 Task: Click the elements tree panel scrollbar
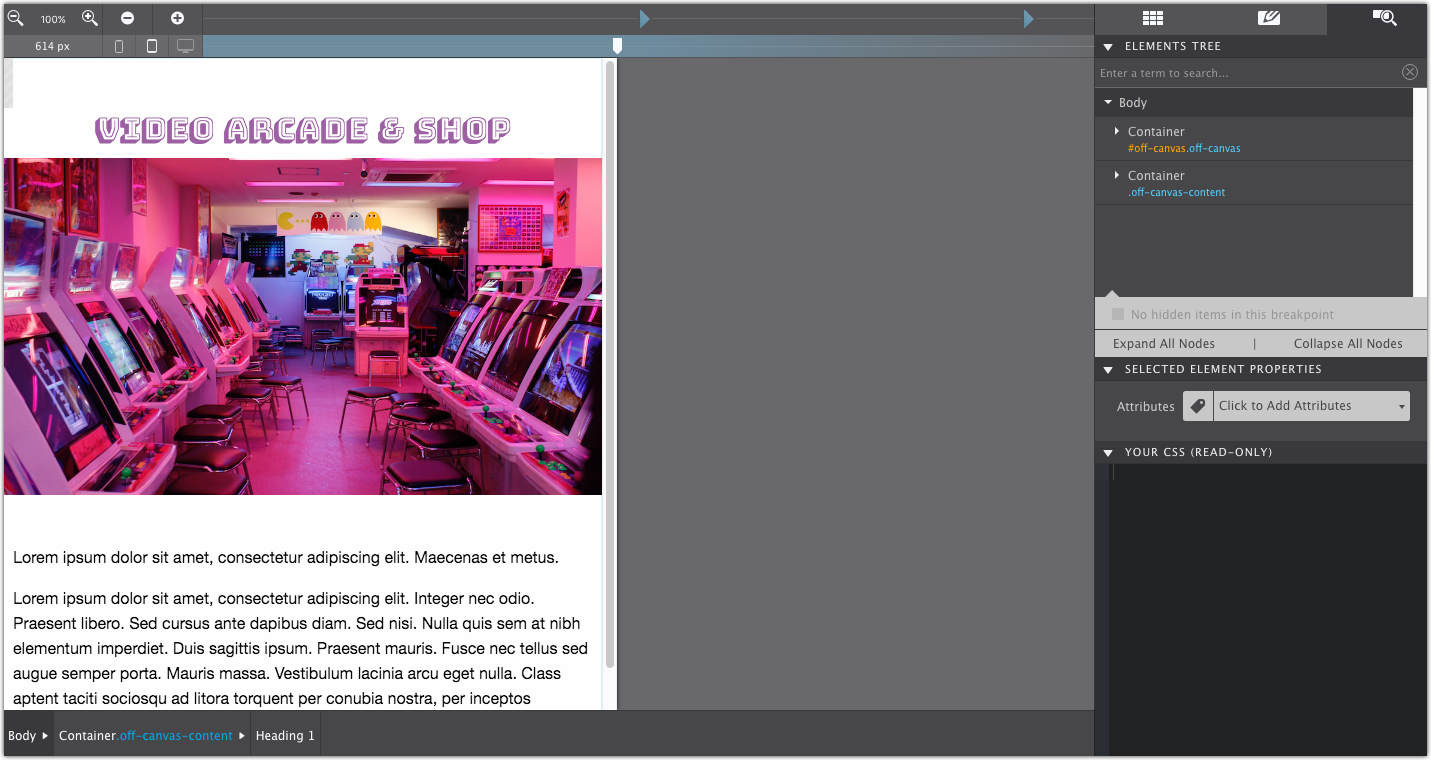(x=1420, y=192)
